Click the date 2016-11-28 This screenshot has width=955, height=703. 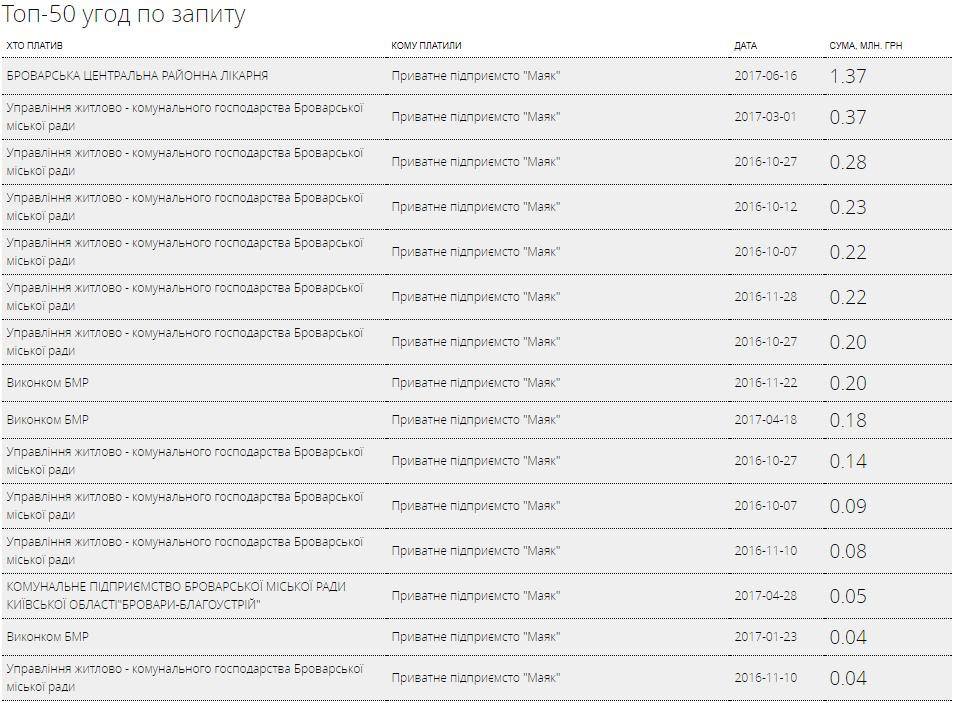pyautogui.click(x=766, y=297)
